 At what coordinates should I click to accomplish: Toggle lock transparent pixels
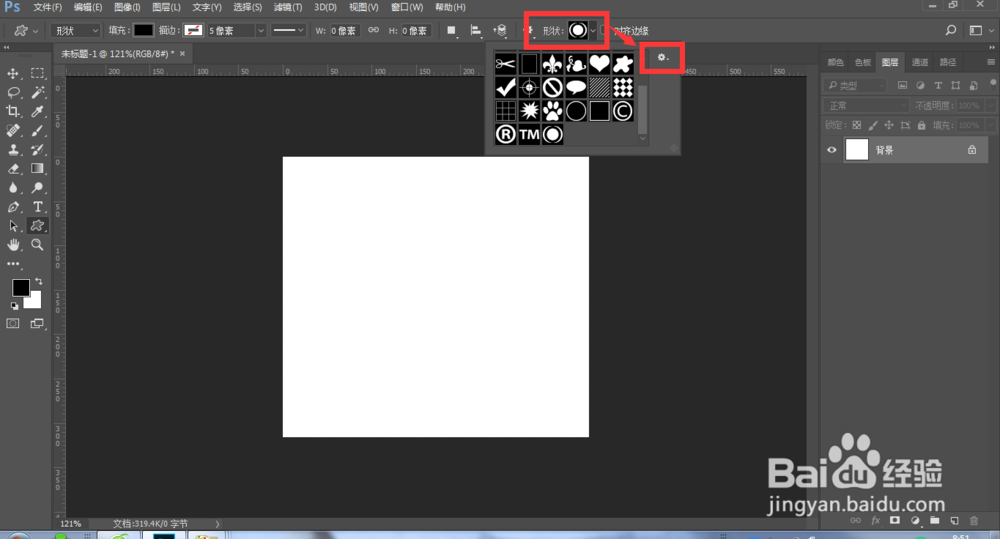(857, 125)
